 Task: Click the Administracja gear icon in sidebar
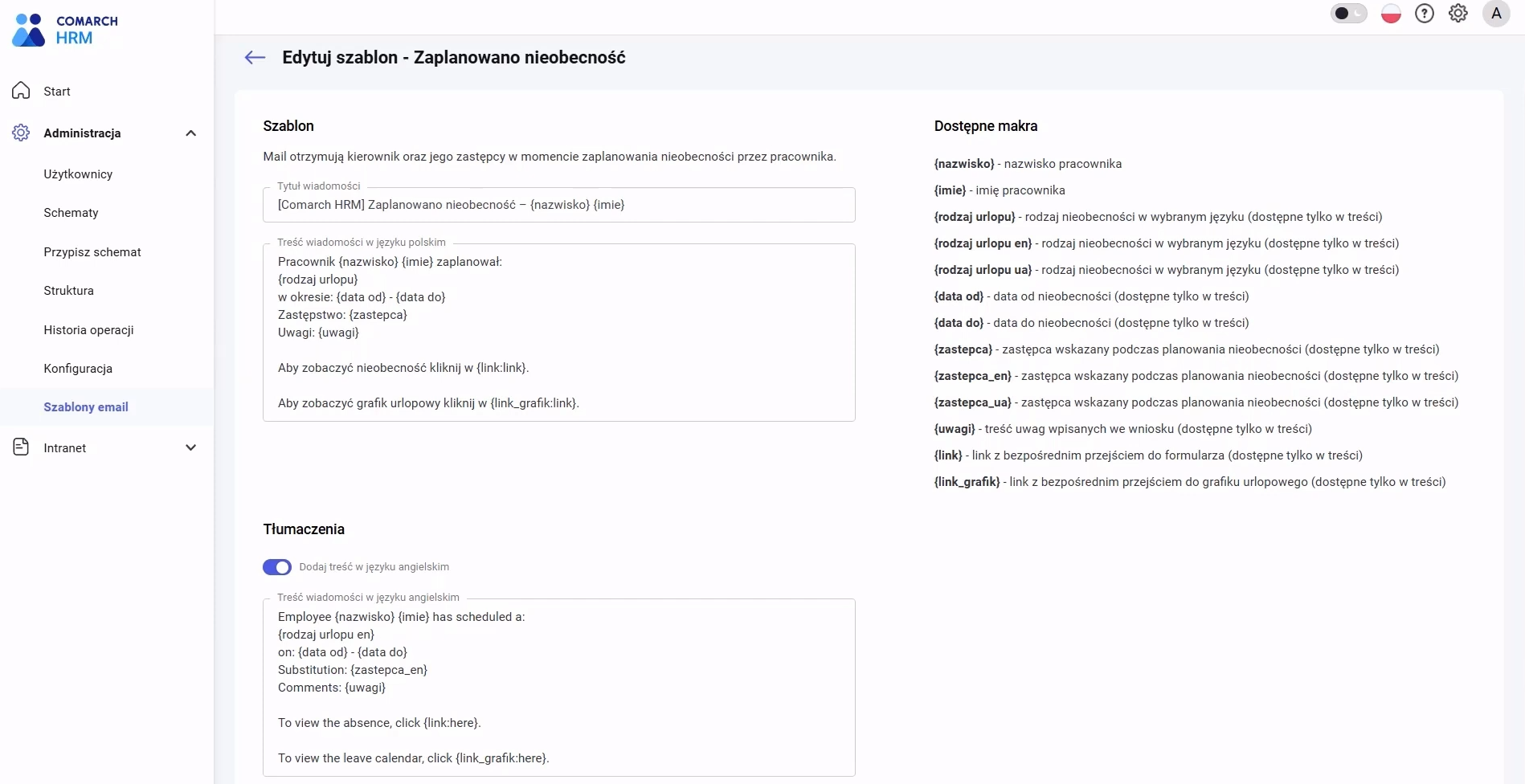pos(21,133)
